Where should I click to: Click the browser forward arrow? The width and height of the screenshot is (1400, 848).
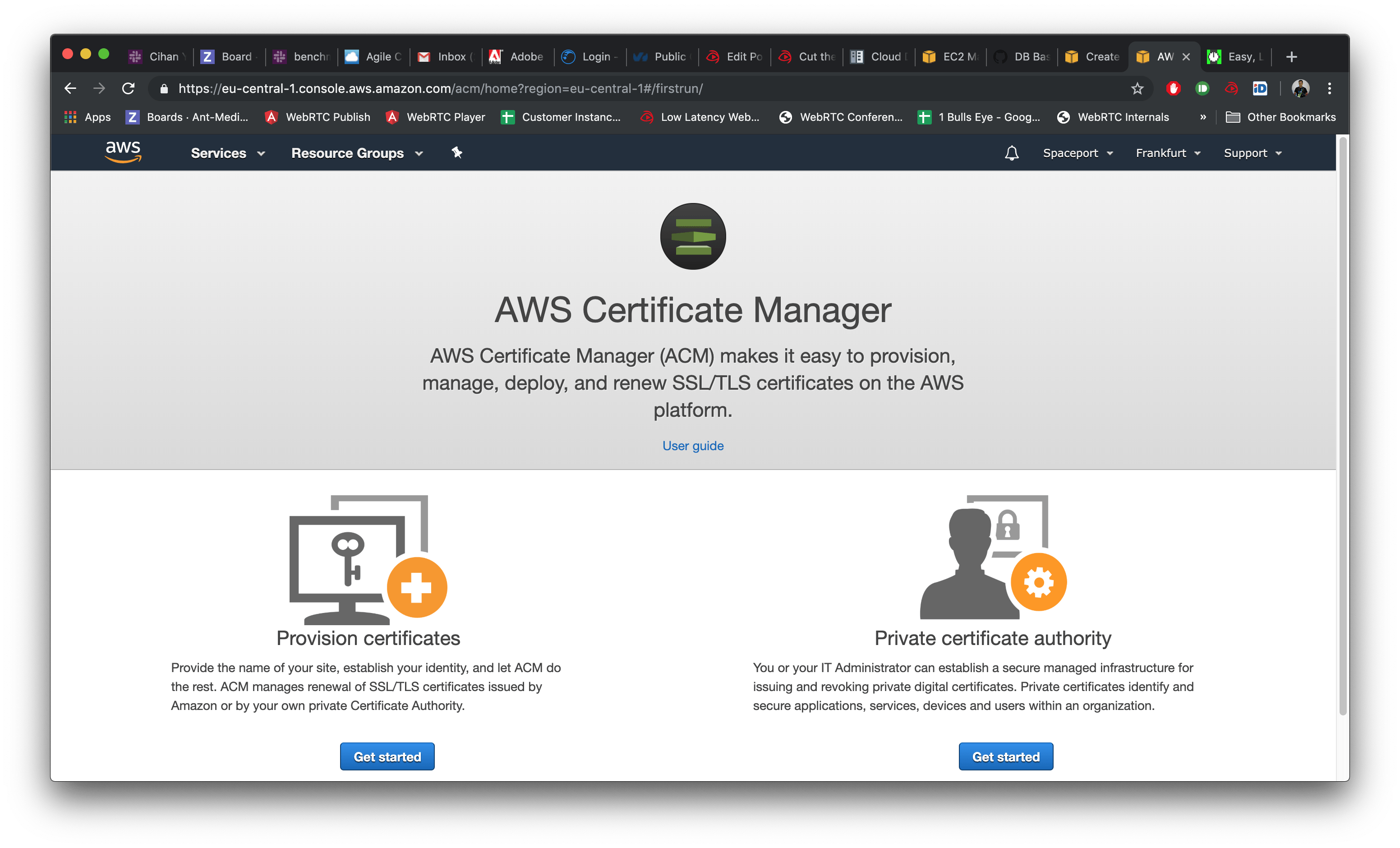pyautogui.click(x=99, y=89)
